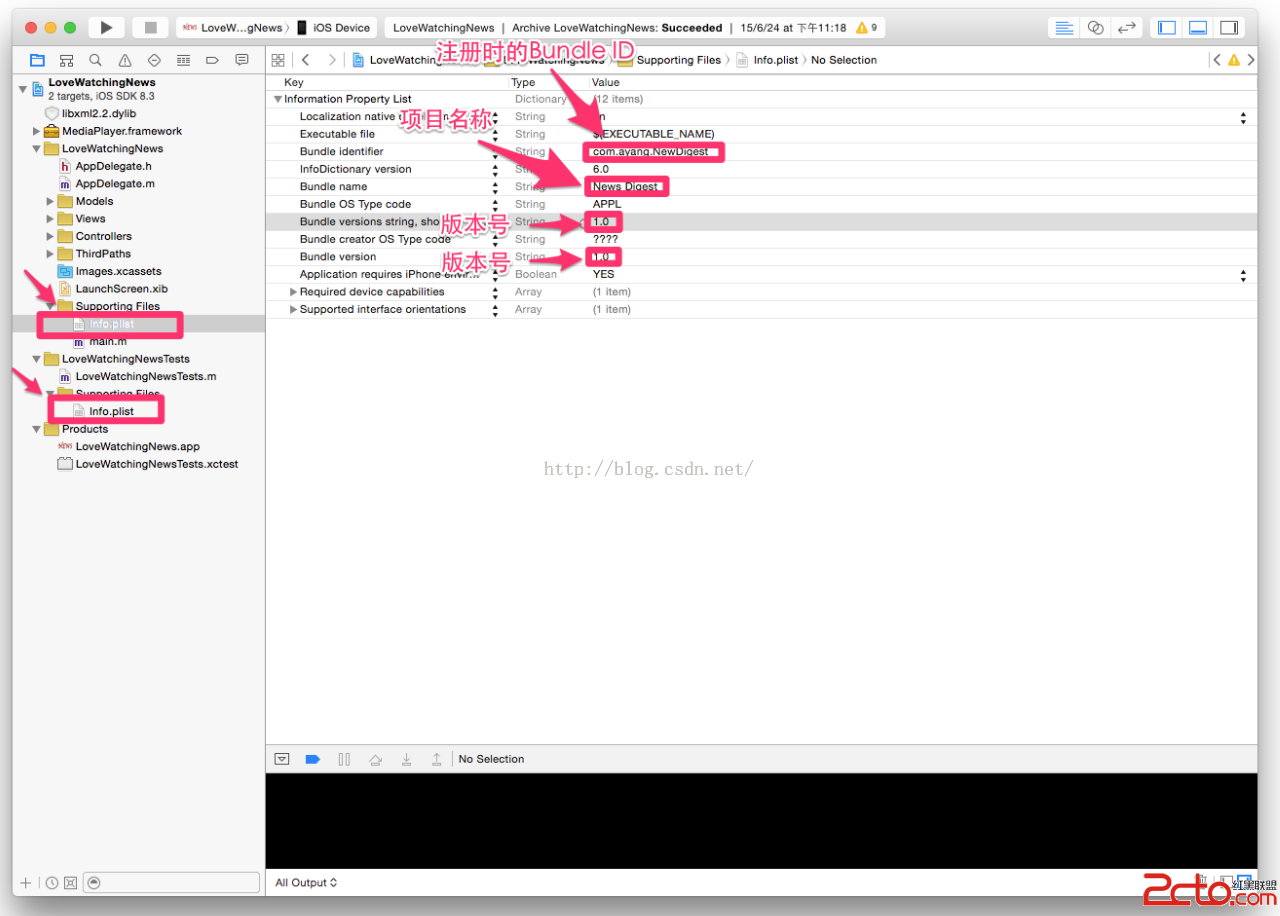1280x916 pixels.
Task: Select the standard editor mode
Action: coord(1065,27)
